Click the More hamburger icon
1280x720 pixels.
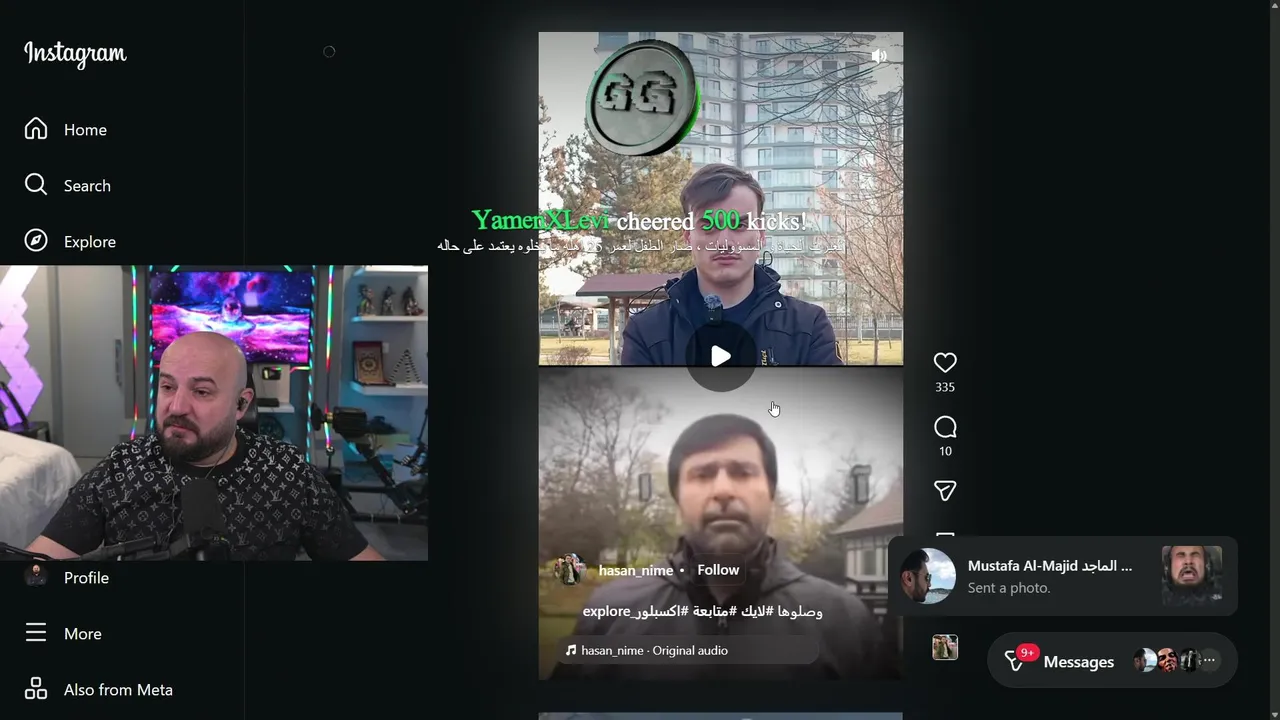(36, 633)
